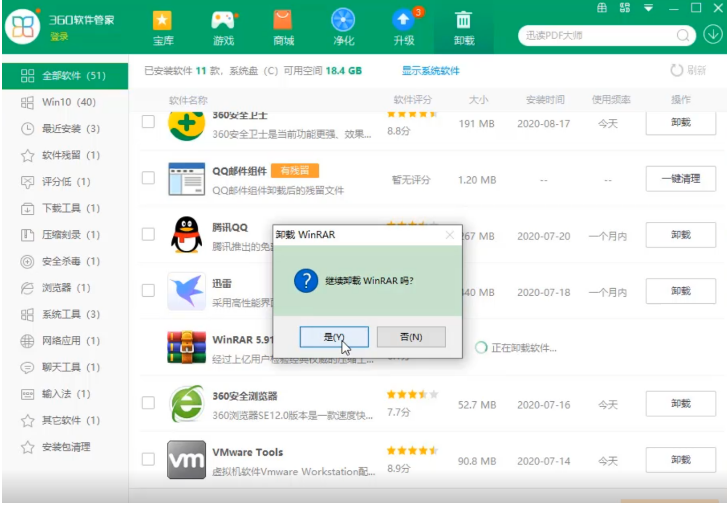Confirm uninstall with 是(Y) button
The height and width of the screenshot is (505, 727).
(x=333, y=337)
